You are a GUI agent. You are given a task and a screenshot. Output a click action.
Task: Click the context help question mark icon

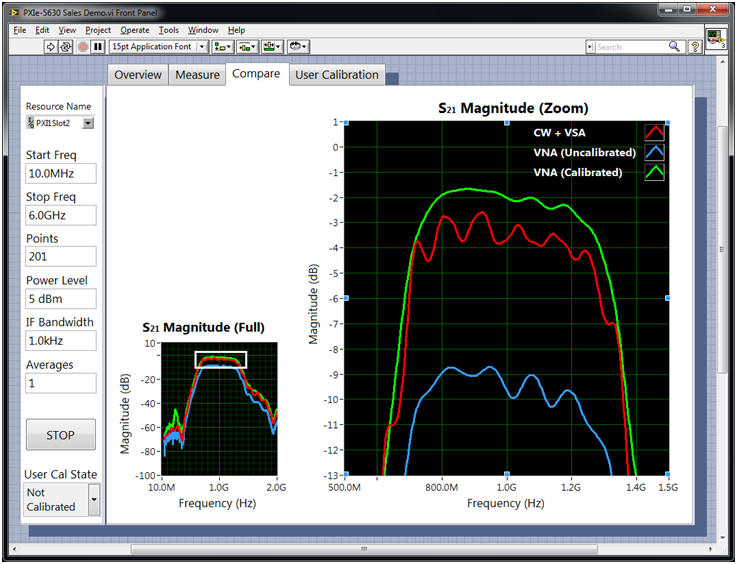pyautogui.click(x=696, y=47)
